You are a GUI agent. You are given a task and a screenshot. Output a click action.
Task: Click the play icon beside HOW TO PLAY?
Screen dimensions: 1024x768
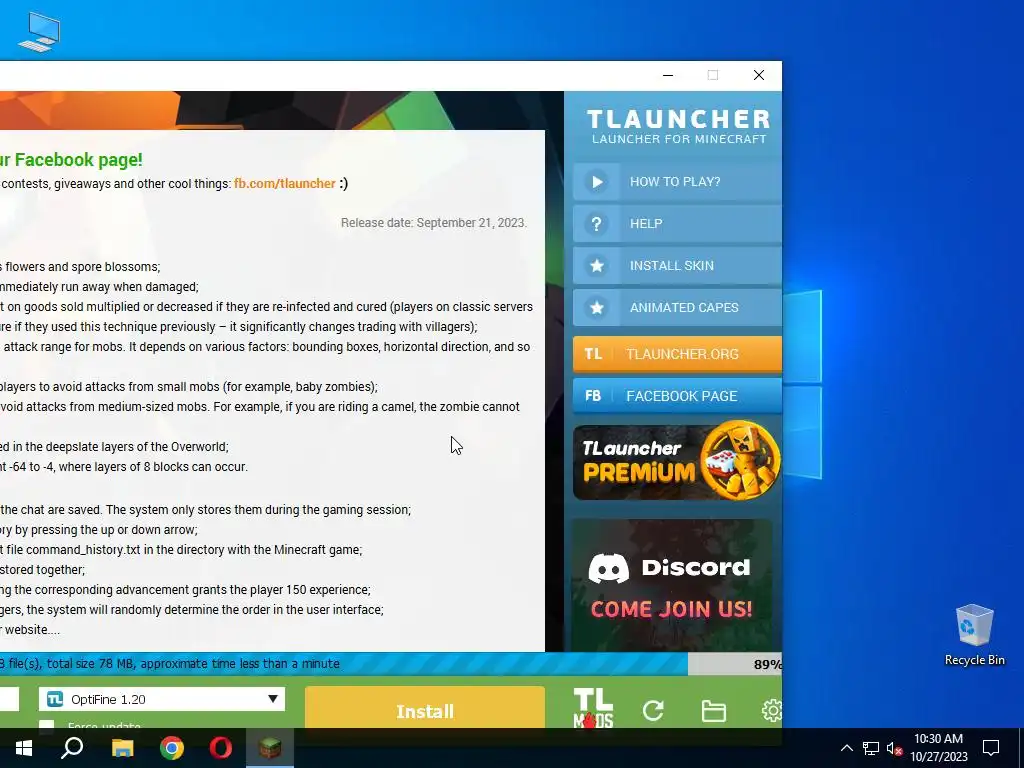(x=597, y=182)
